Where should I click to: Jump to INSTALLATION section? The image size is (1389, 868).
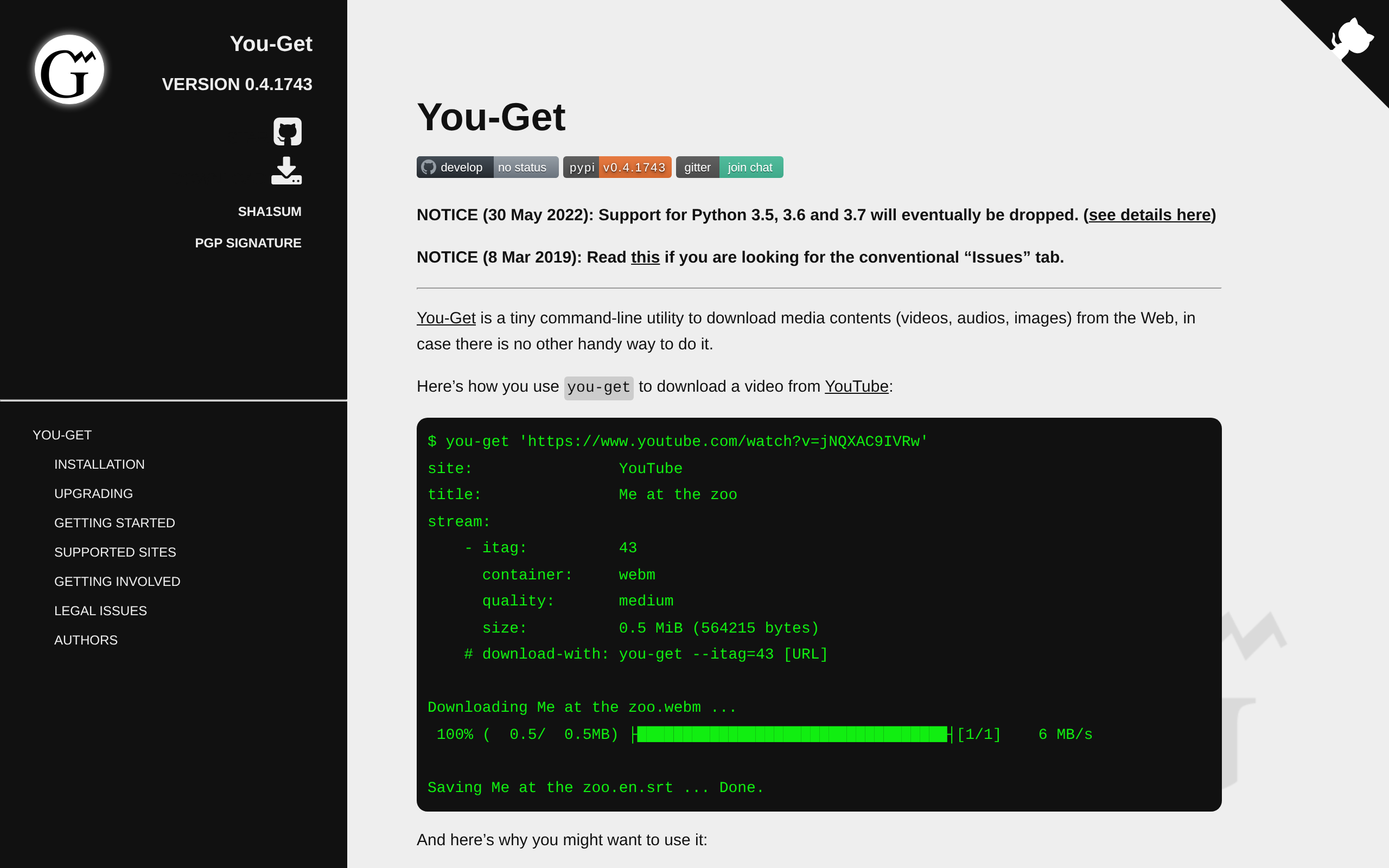pos(99,464)
